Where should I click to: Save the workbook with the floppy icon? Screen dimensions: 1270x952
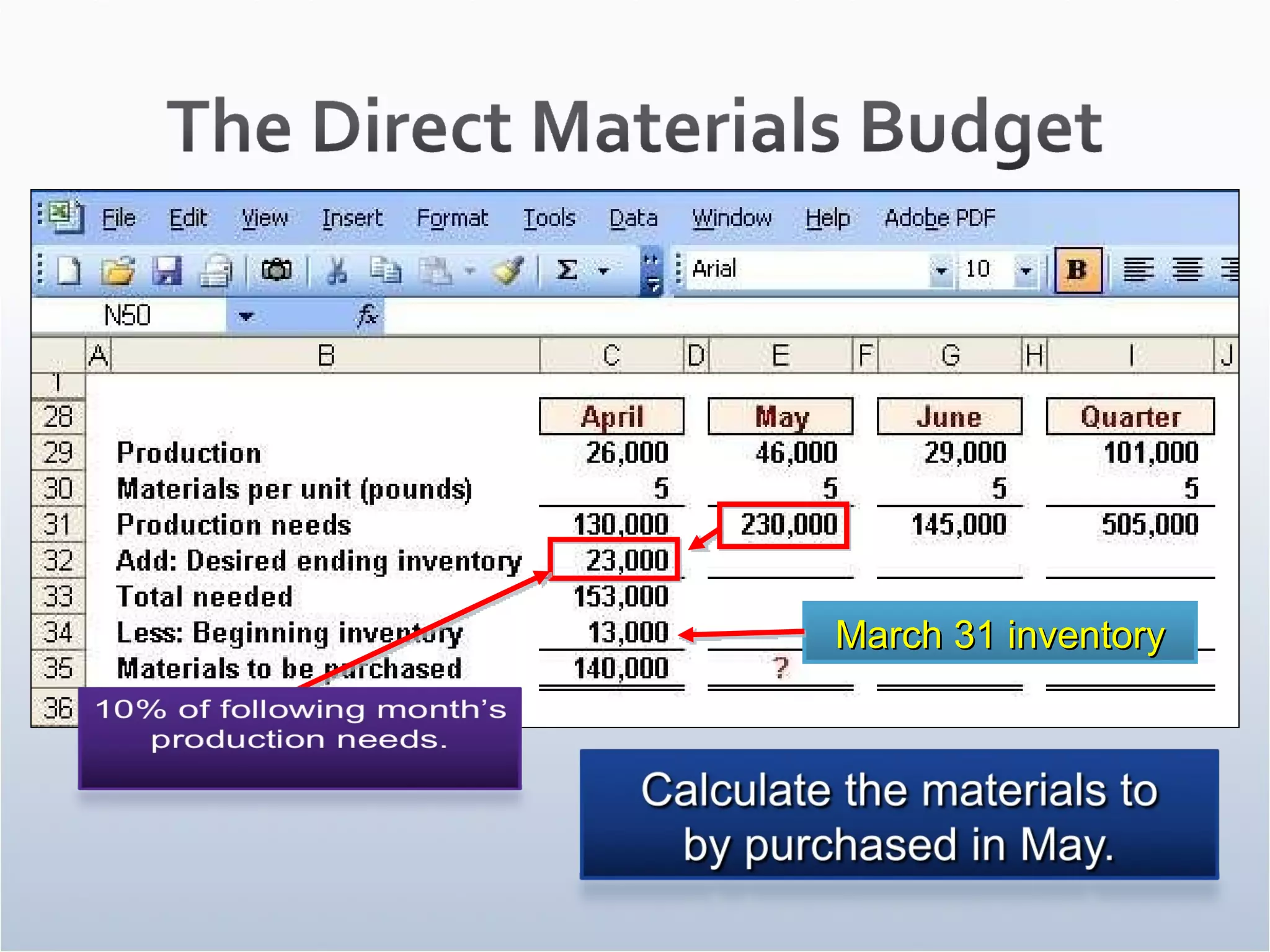click(167, 271)
